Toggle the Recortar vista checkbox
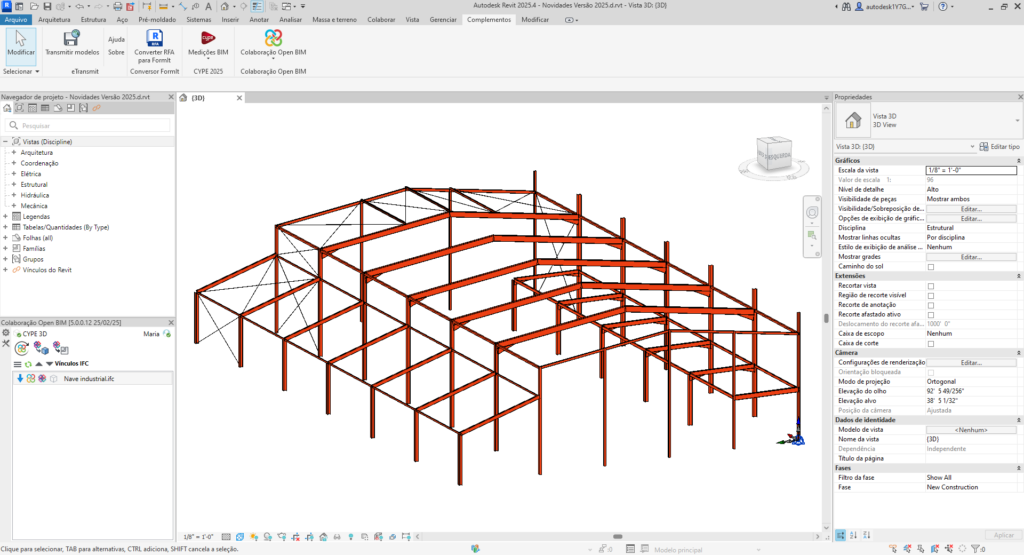The height and width of the screenshot is (555, 1024). [x=931, y=286]
